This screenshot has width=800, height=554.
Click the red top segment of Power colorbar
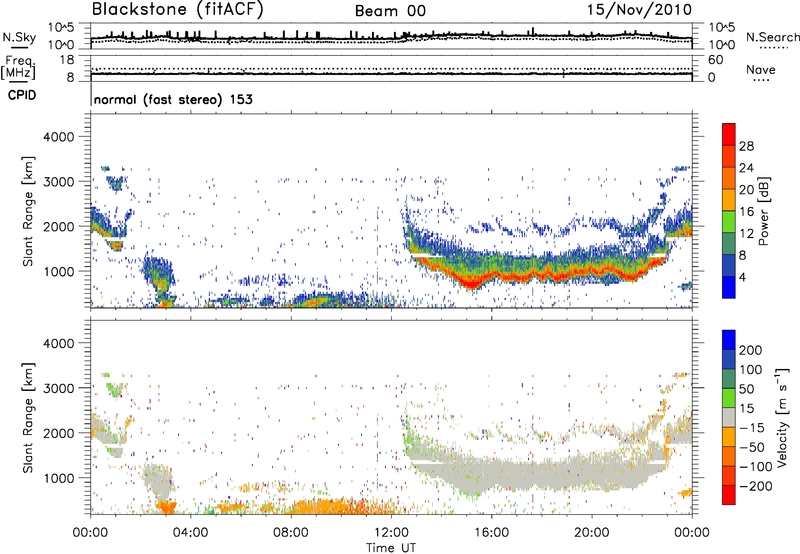pyautogui.click(x=729, y=134)
